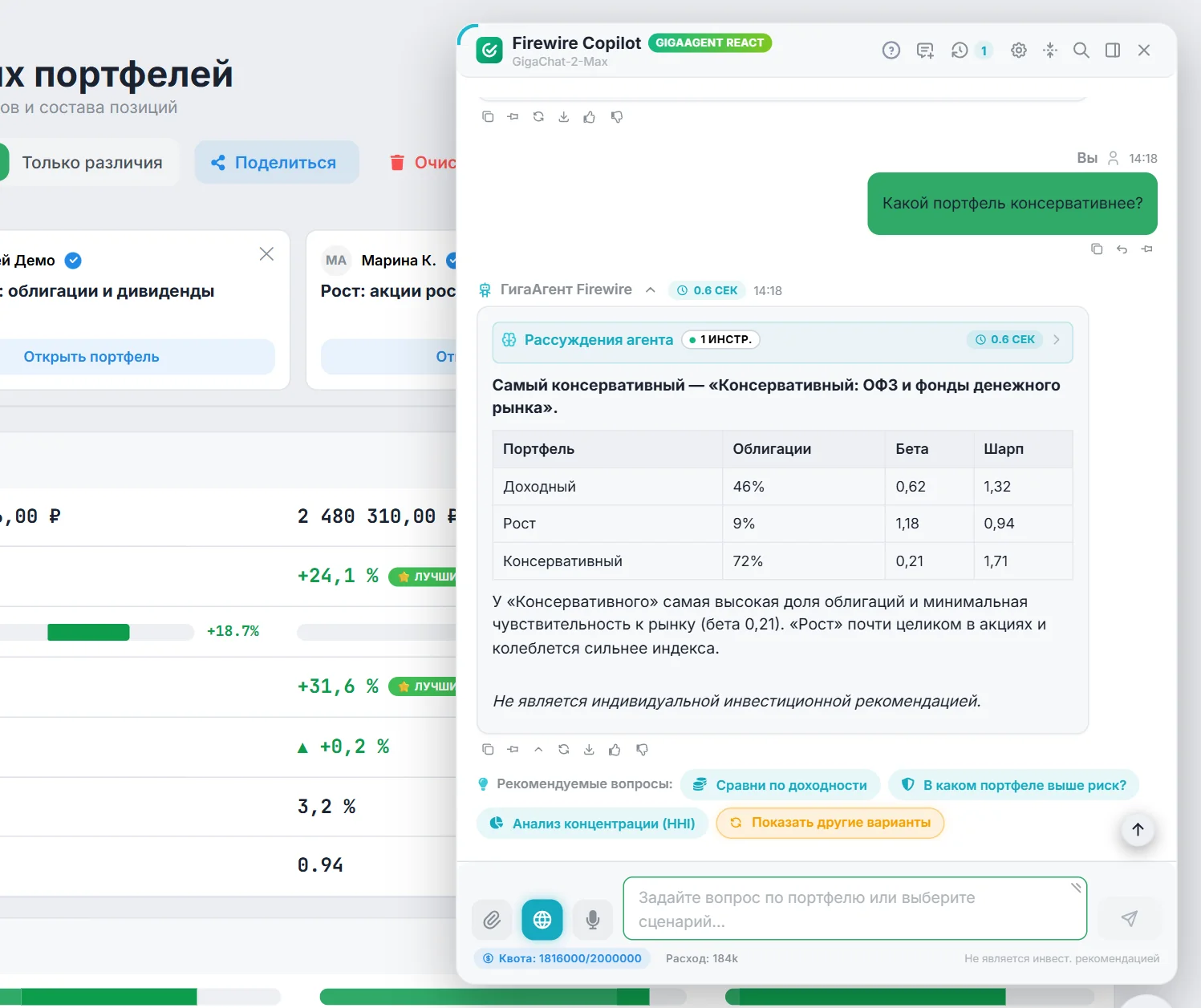The height and width of the screenshot is (1008, 1201).
Task: Choose suggested question 'Сравни по доходности'
Action: 780,785
